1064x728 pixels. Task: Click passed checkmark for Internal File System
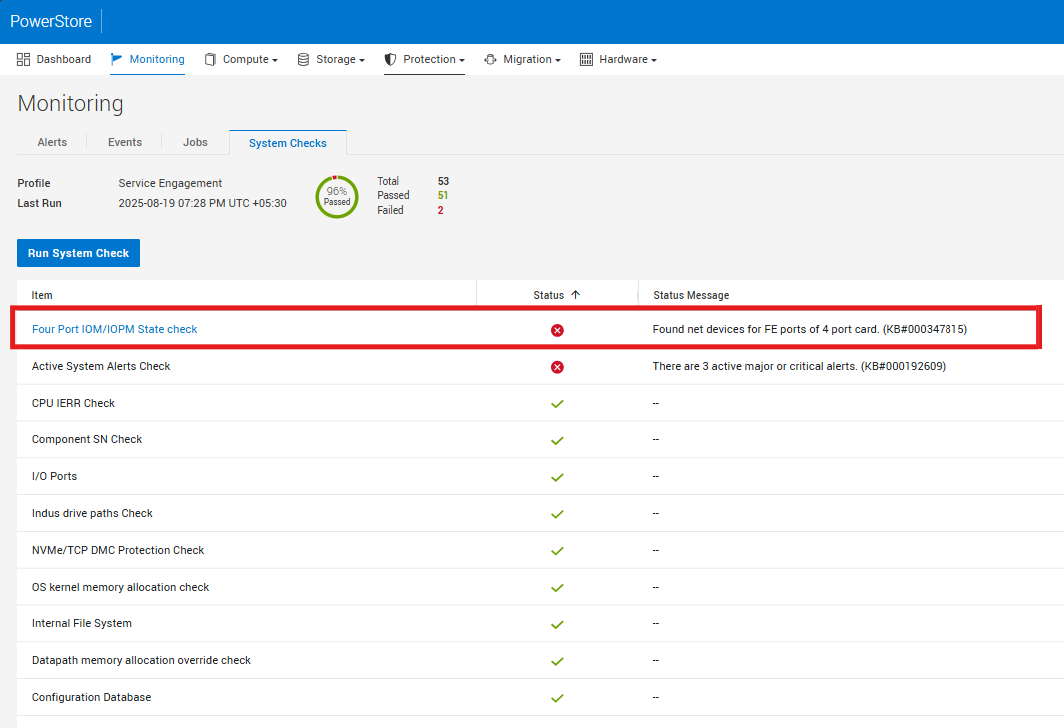(557, 624)
